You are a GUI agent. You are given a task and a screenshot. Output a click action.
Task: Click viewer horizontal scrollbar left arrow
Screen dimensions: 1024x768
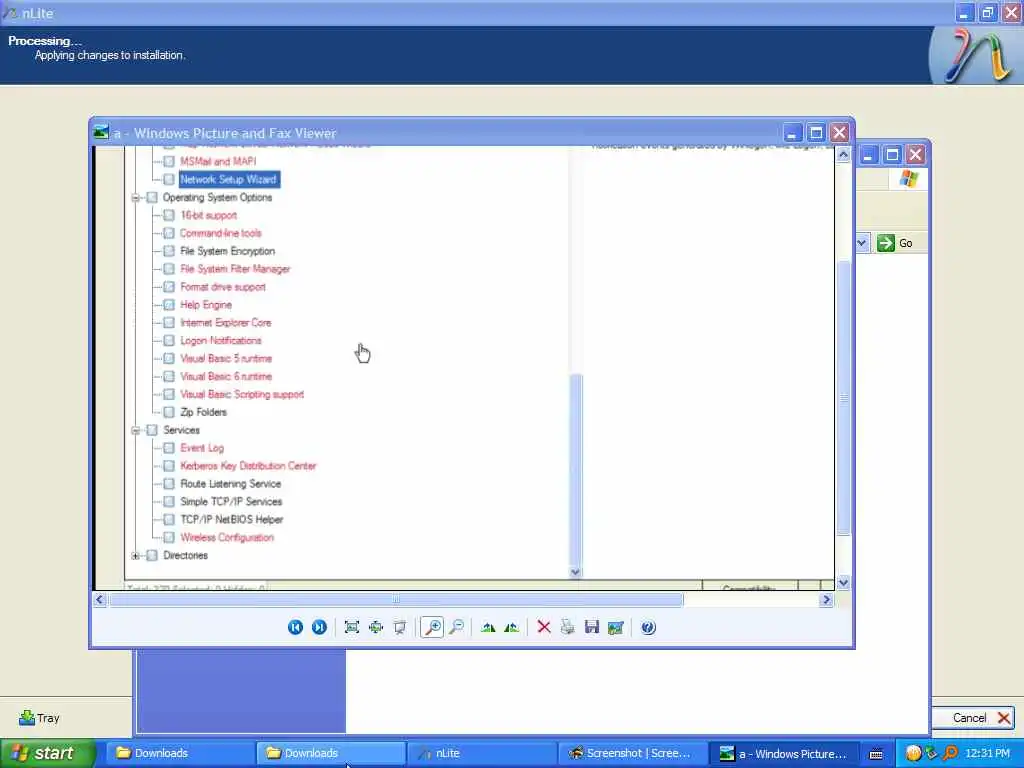[99, 600]
